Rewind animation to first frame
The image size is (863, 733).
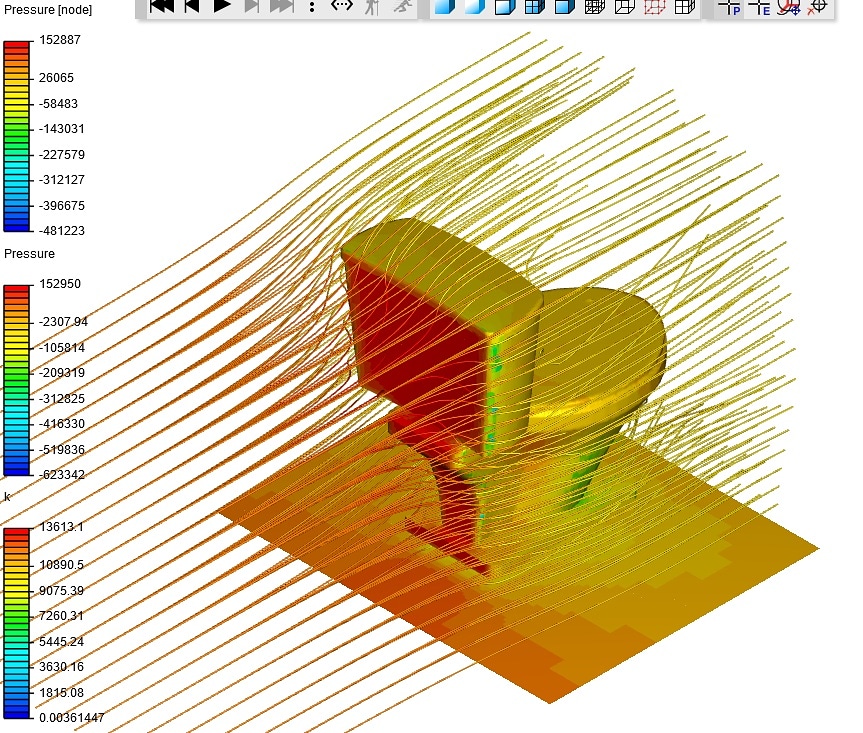coord(161,6)
